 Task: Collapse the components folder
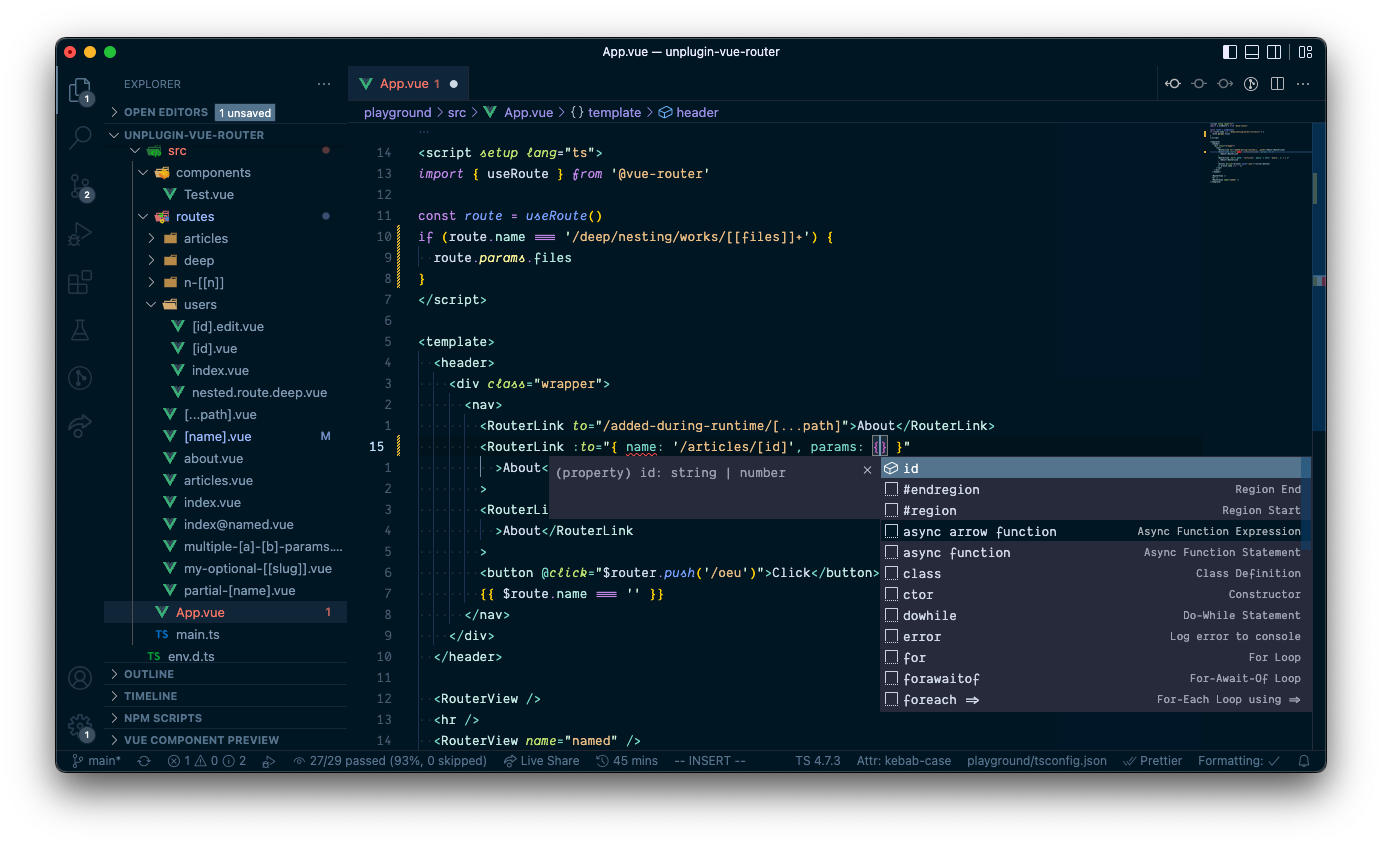point(225,173)
